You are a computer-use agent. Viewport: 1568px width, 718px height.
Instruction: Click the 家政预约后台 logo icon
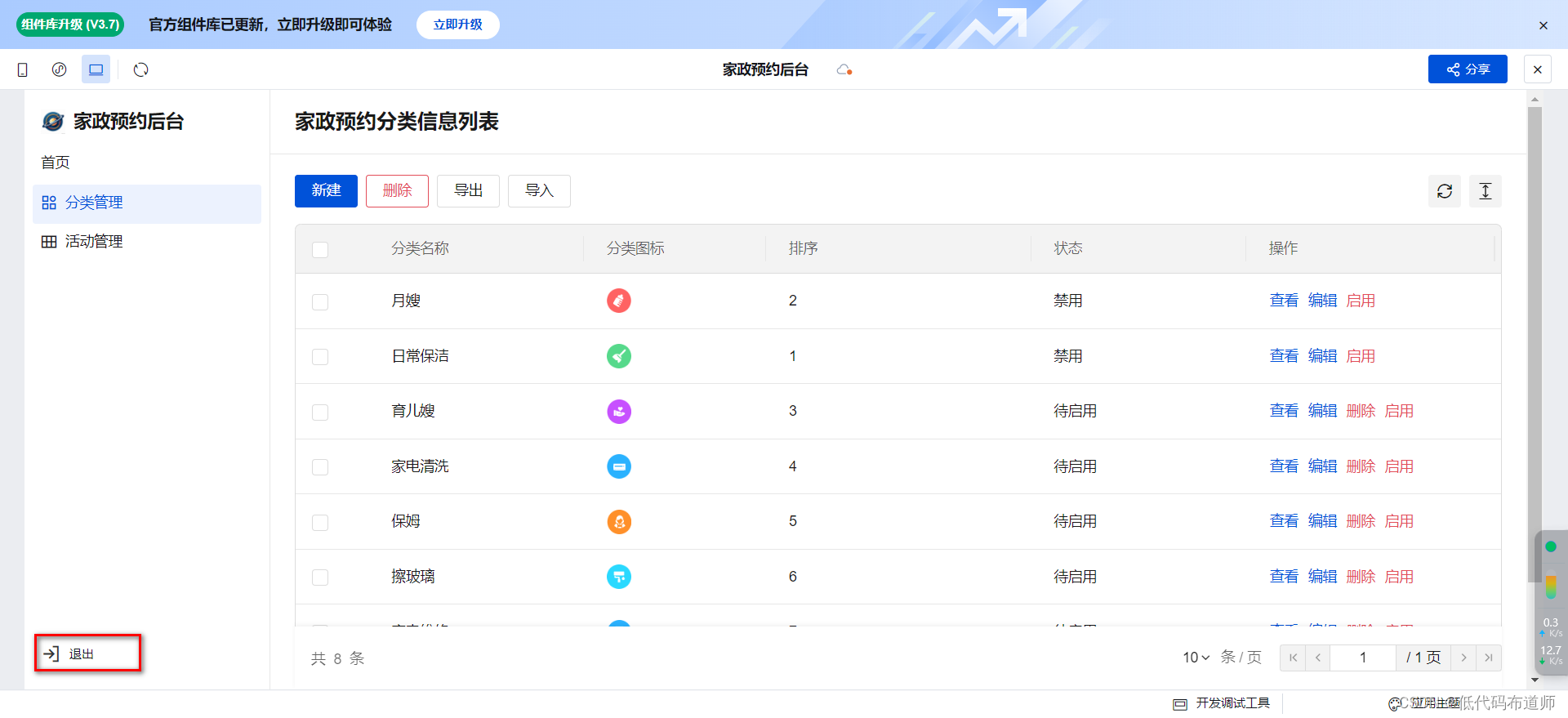53,122
